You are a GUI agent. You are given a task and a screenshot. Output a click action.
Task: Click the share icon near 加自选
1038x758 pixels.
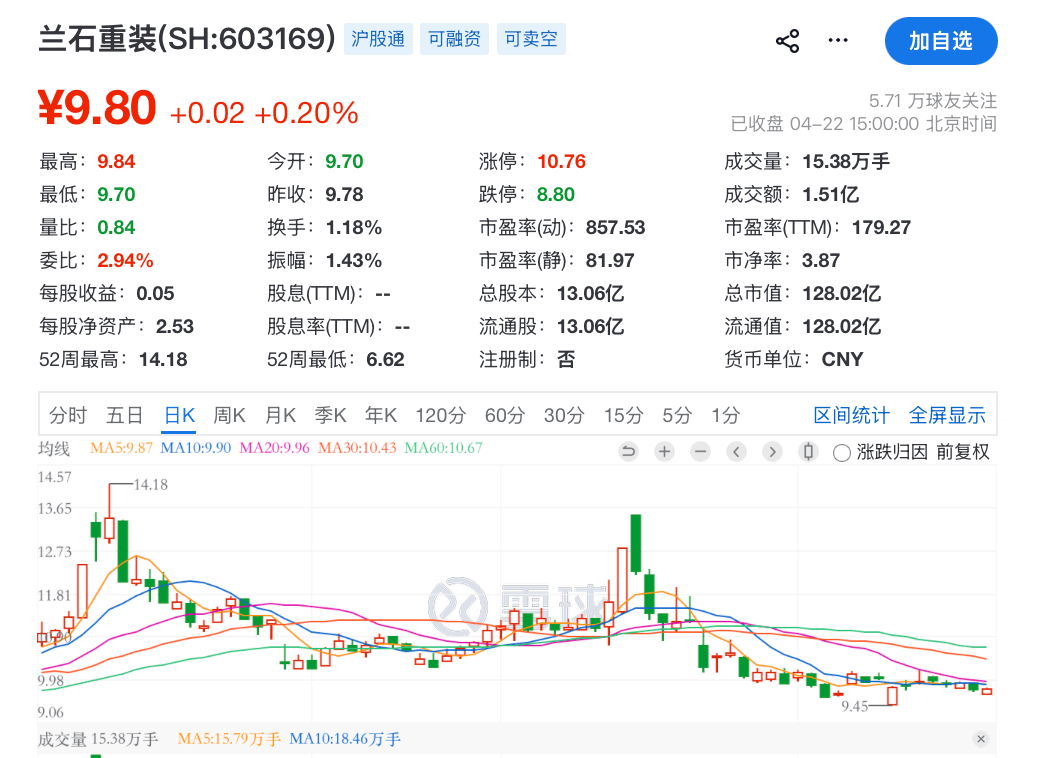pyautogui.click(x=787, y=41)
